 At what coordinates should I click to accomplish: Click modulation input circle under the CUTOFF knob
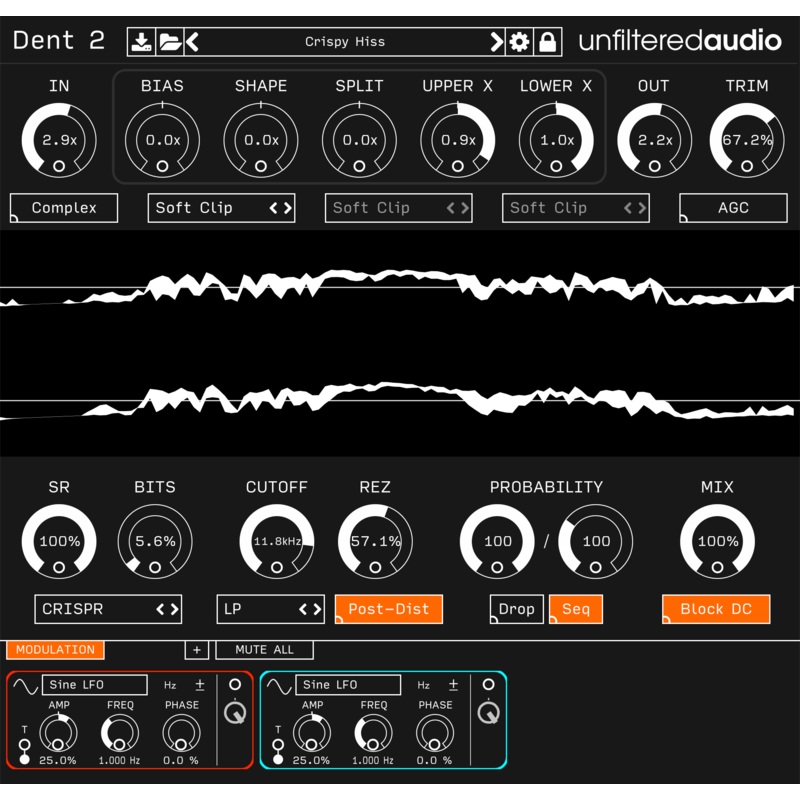(x=277, y=567)
